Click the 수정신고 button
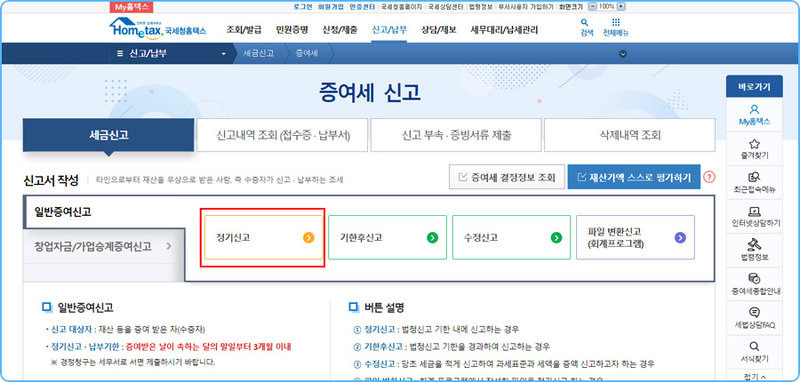This screenshot has width=800, height=382. 511,237
